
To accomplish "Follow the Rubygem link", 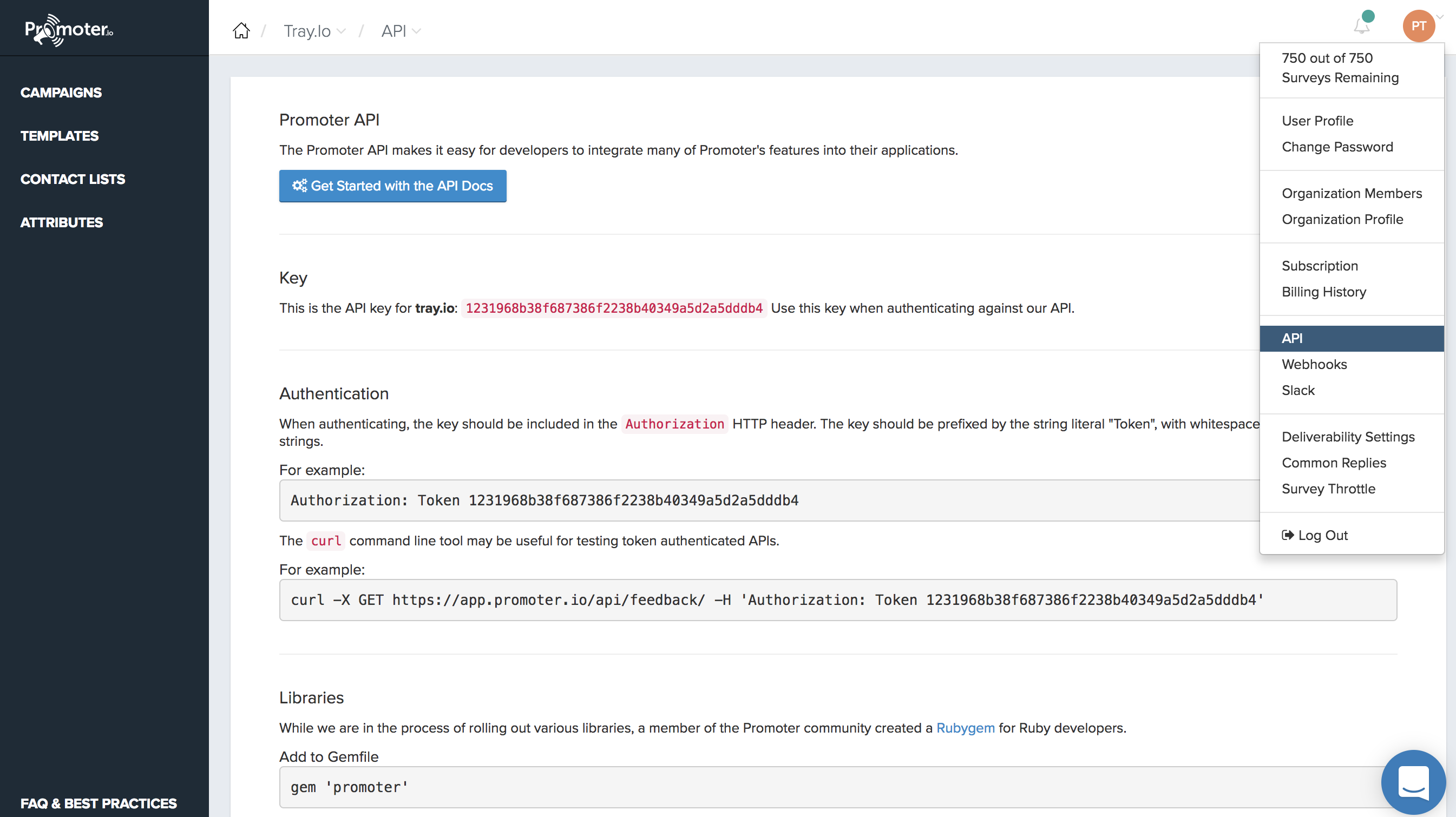I will [x=966, y=728].
